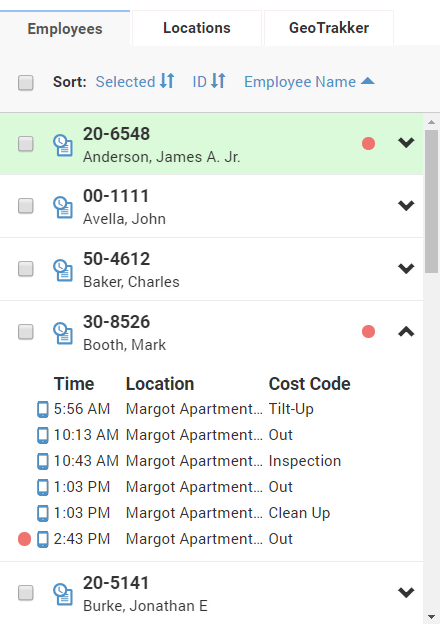The height and width of the screenshot is (624, 440).
Task: Click sort arrows icon next to Selected
Action: point(167,81)
